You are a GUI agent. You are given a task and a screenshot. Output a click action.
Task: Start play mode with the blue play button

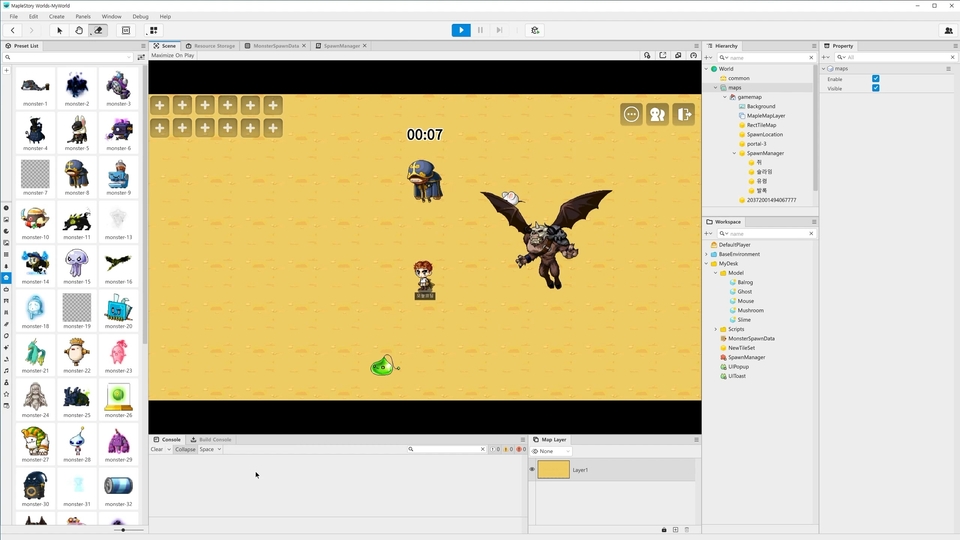(x=461, y=30)
